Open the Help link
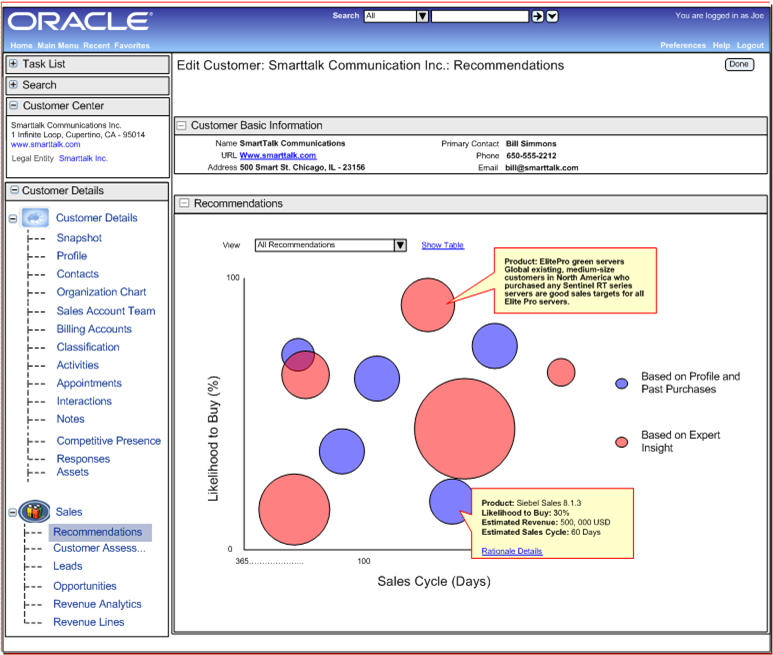This screenshot has width=773, height=655. point(721,45)
